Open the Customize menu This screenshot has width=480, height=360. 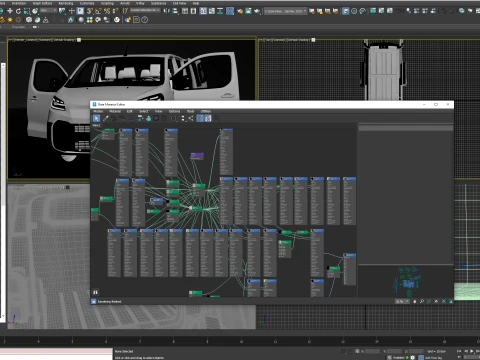click(87, 3)
